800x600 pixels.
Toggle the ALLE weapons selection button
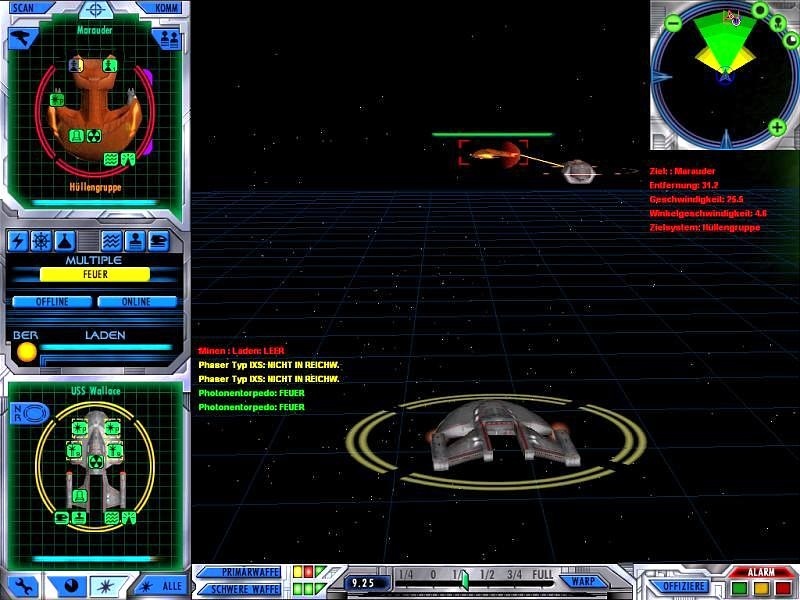(166, 585)
